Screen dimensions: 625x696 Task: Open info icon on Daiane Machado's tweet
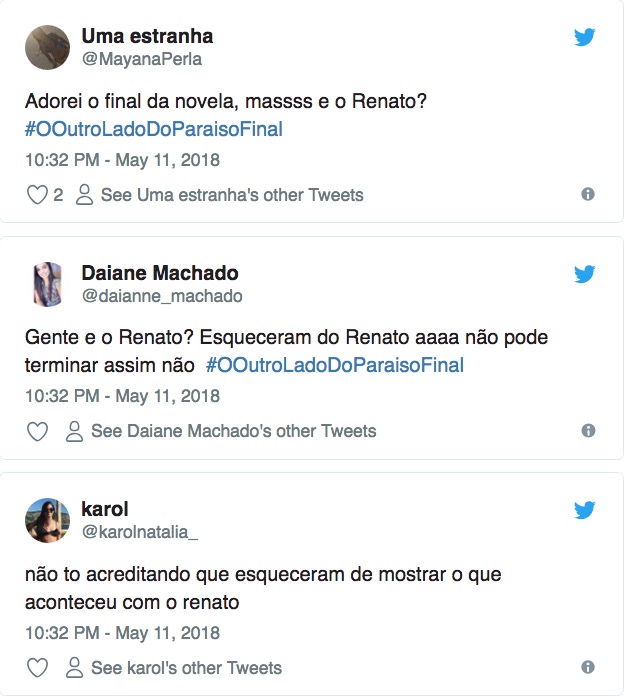pyautogui.click(x=588, y=431)
